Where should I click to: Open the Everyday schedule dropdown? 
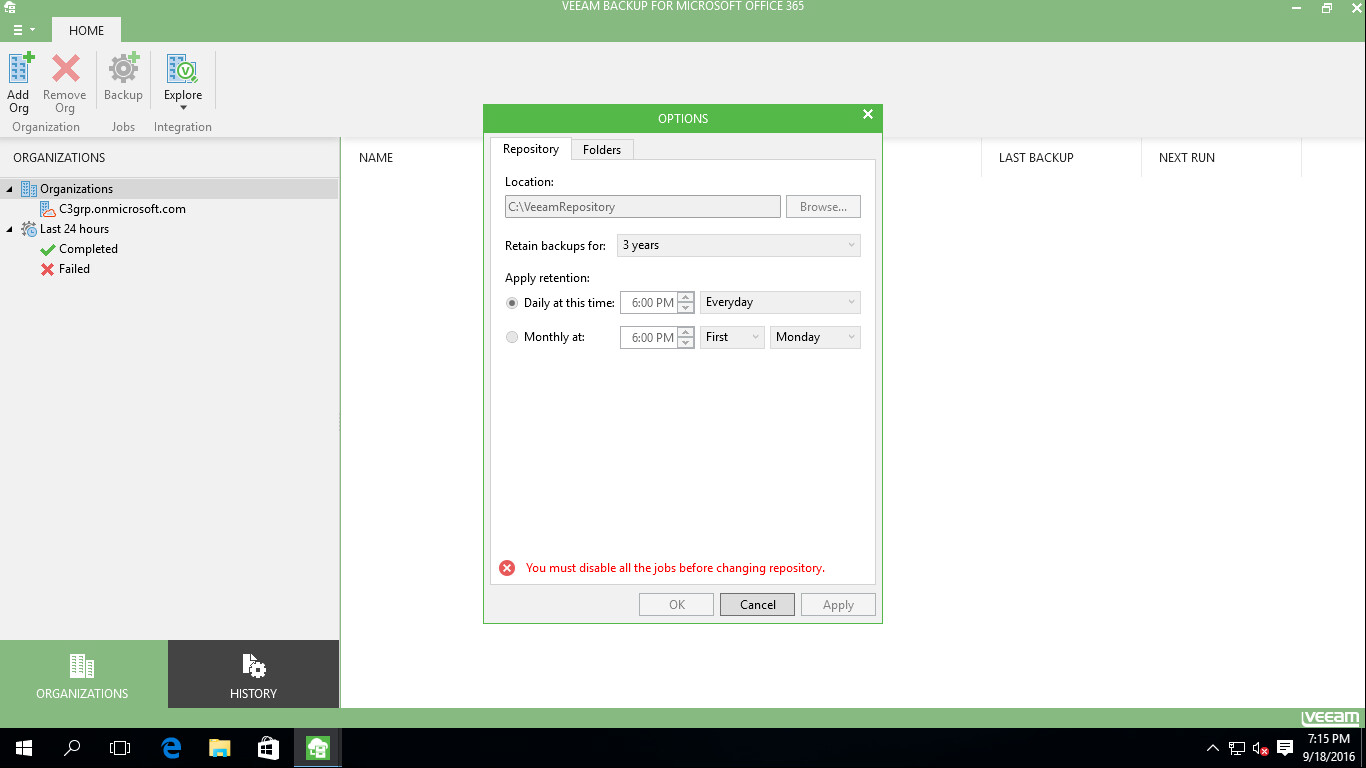(780, 302)
